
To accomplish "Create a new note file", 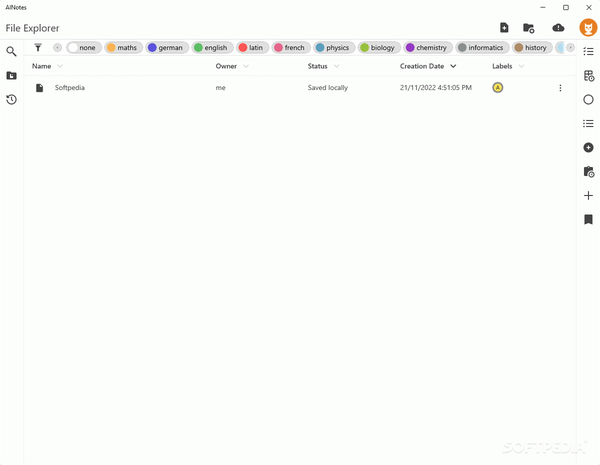I will 504,28.
